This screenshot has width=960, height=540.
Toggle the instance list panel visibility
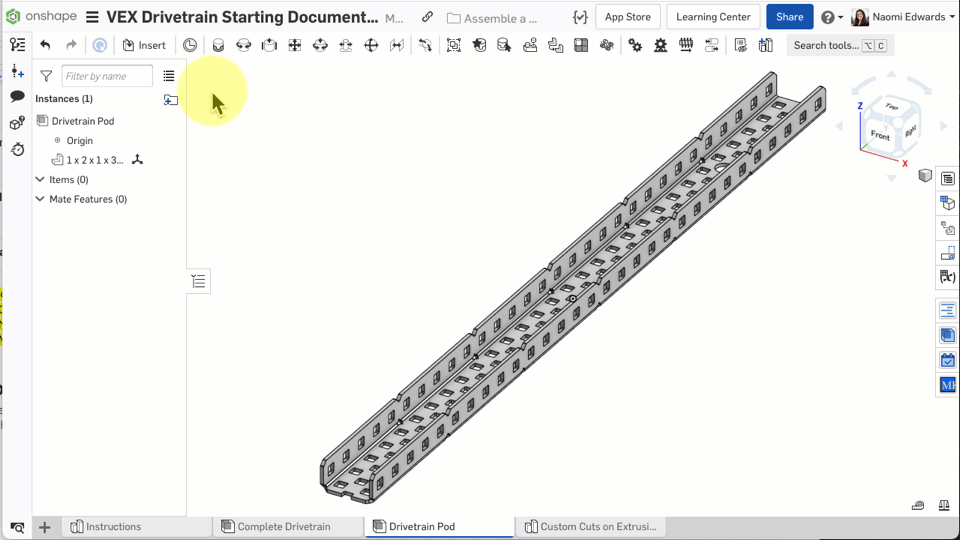pyautogui.click(x=17, y=45)
